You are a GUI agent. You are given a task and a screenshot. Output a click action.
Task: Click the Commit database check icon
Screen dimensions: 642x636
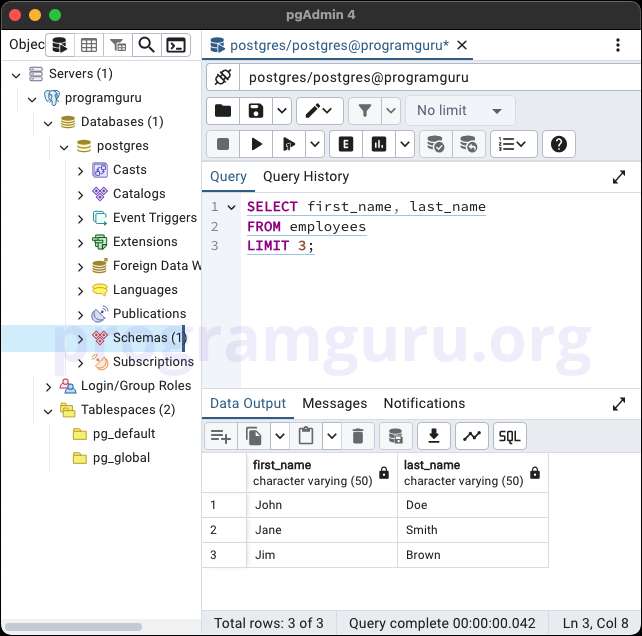coord(436,144)
